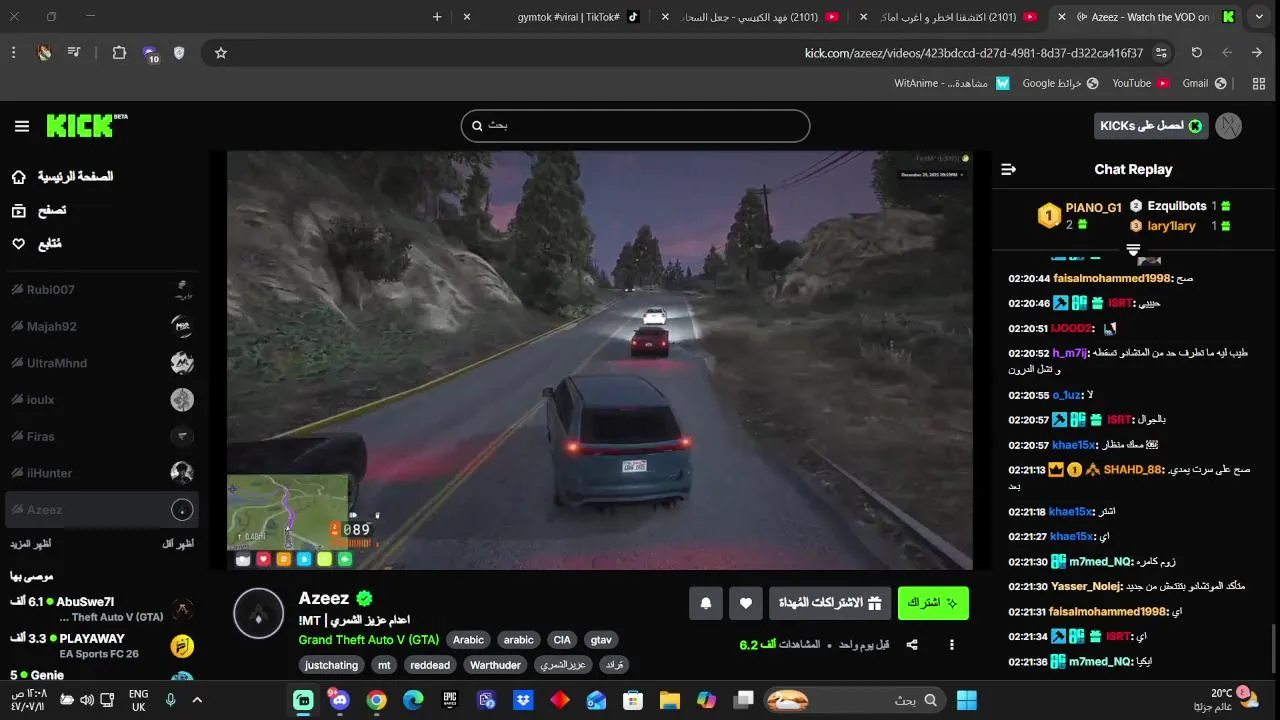This screenshot has width=1280, height=720.
Task: Open the user avatar menu
Action: pos(1229,126)
